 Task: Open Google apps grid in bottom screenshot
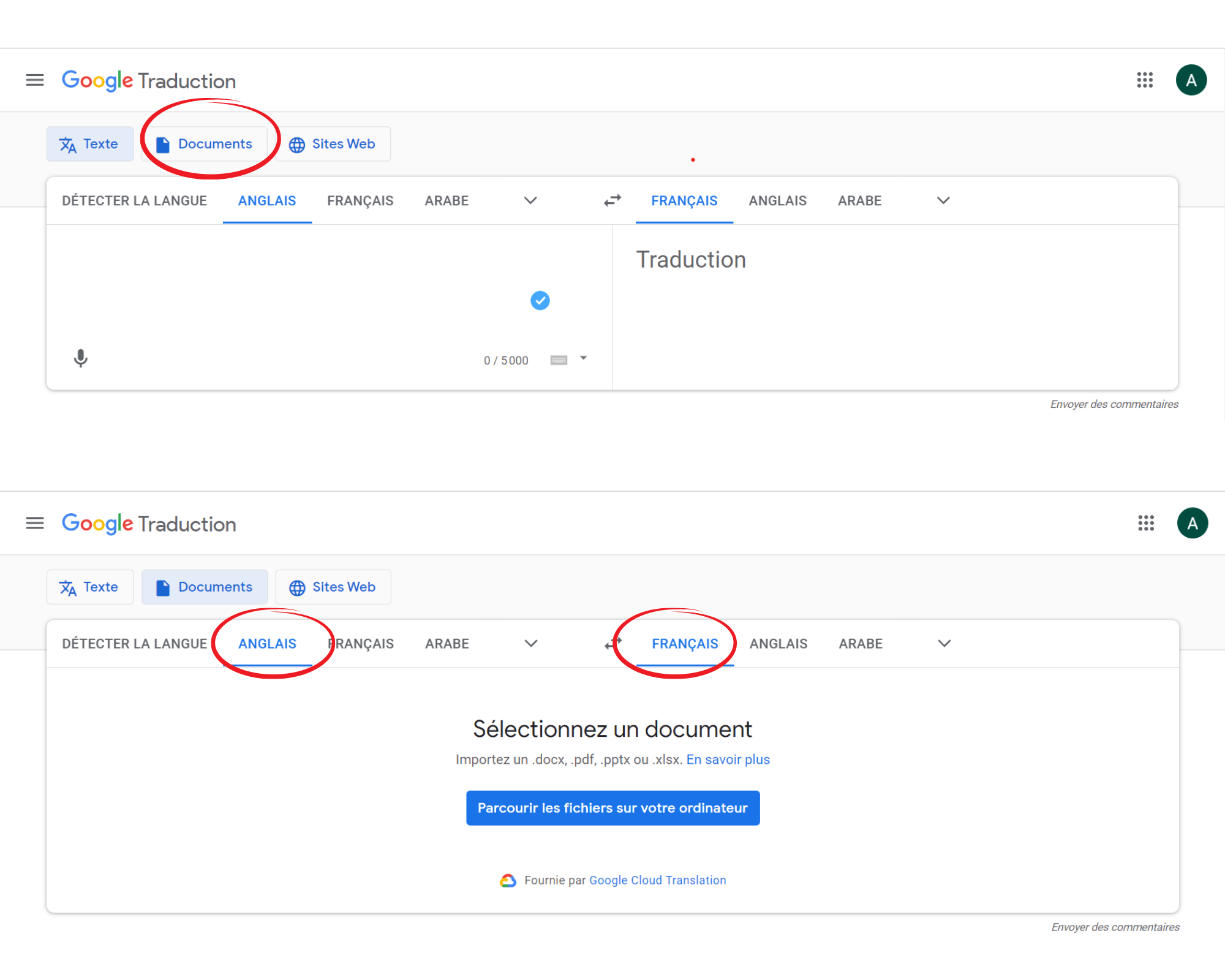click(1146, 523)
